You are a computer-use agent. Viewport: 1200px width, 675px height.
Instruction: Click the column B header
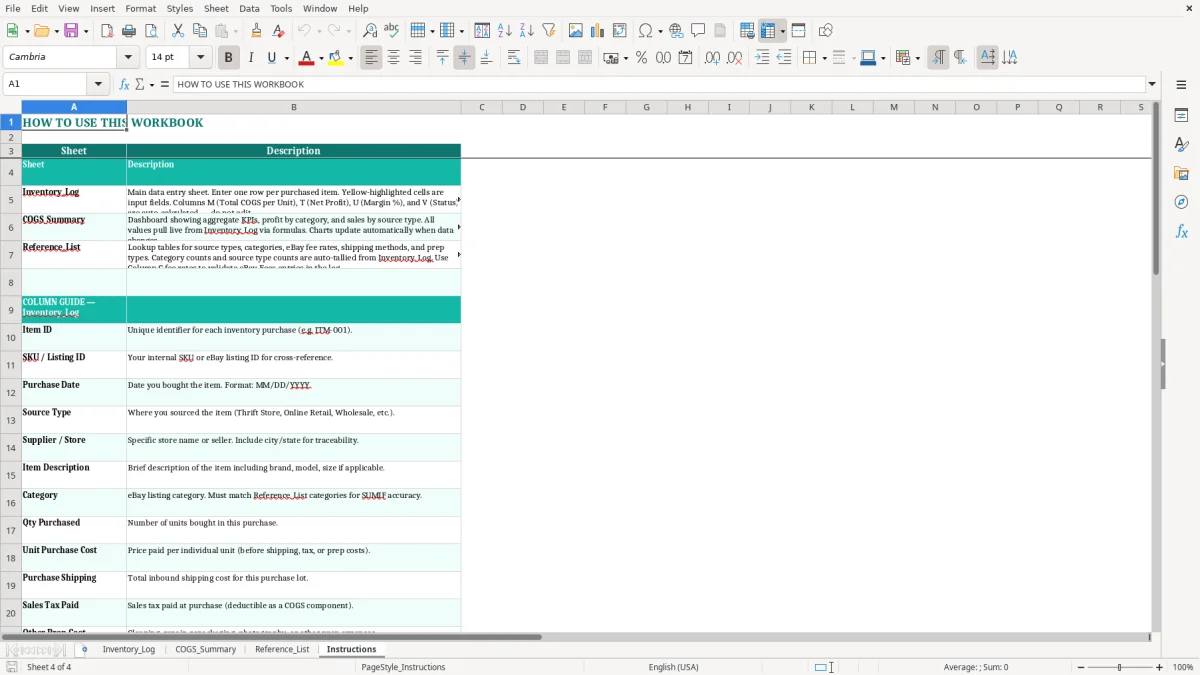294,107
